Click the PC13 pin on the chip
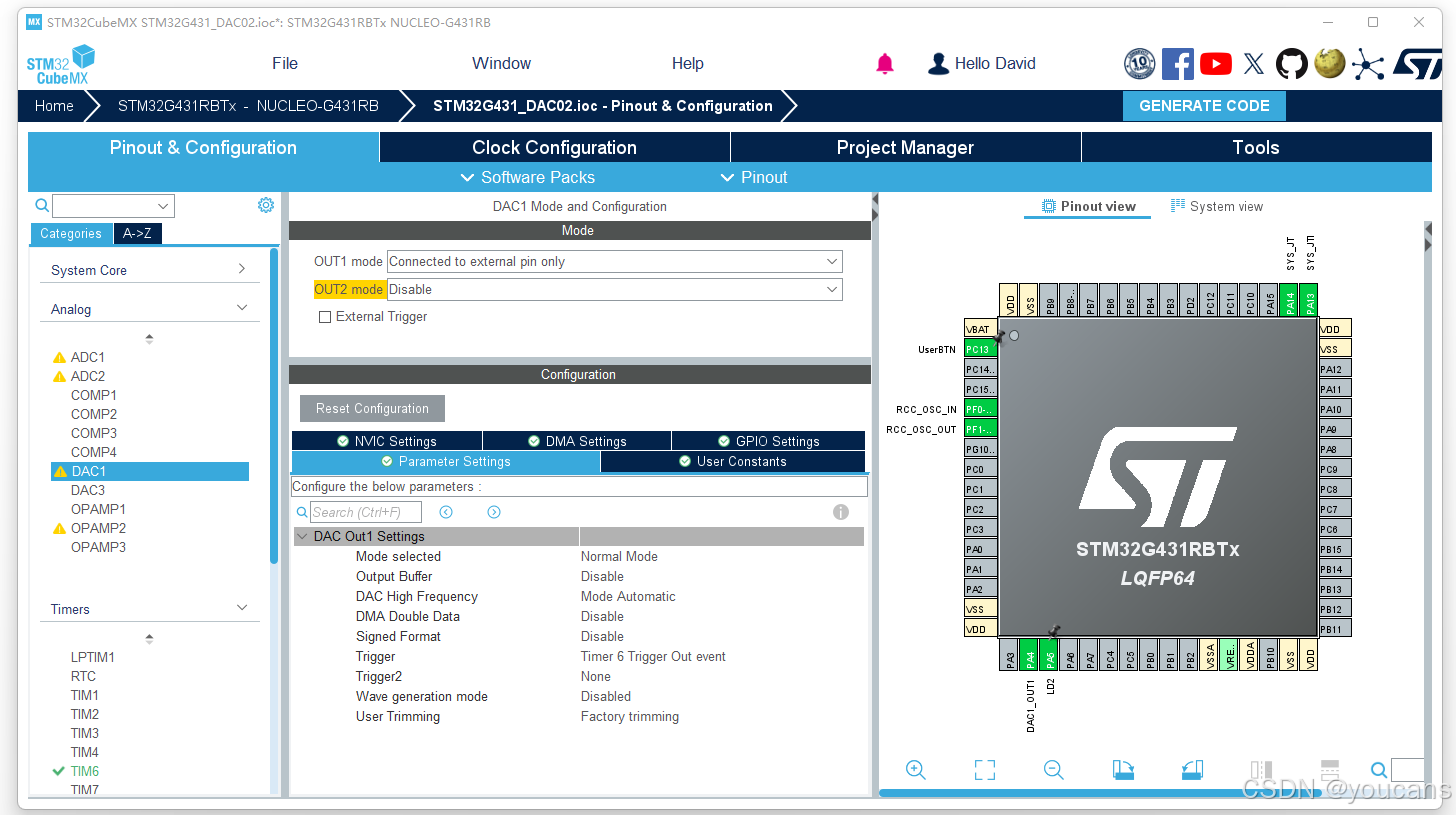1456x815 pixels. point(980,349)
